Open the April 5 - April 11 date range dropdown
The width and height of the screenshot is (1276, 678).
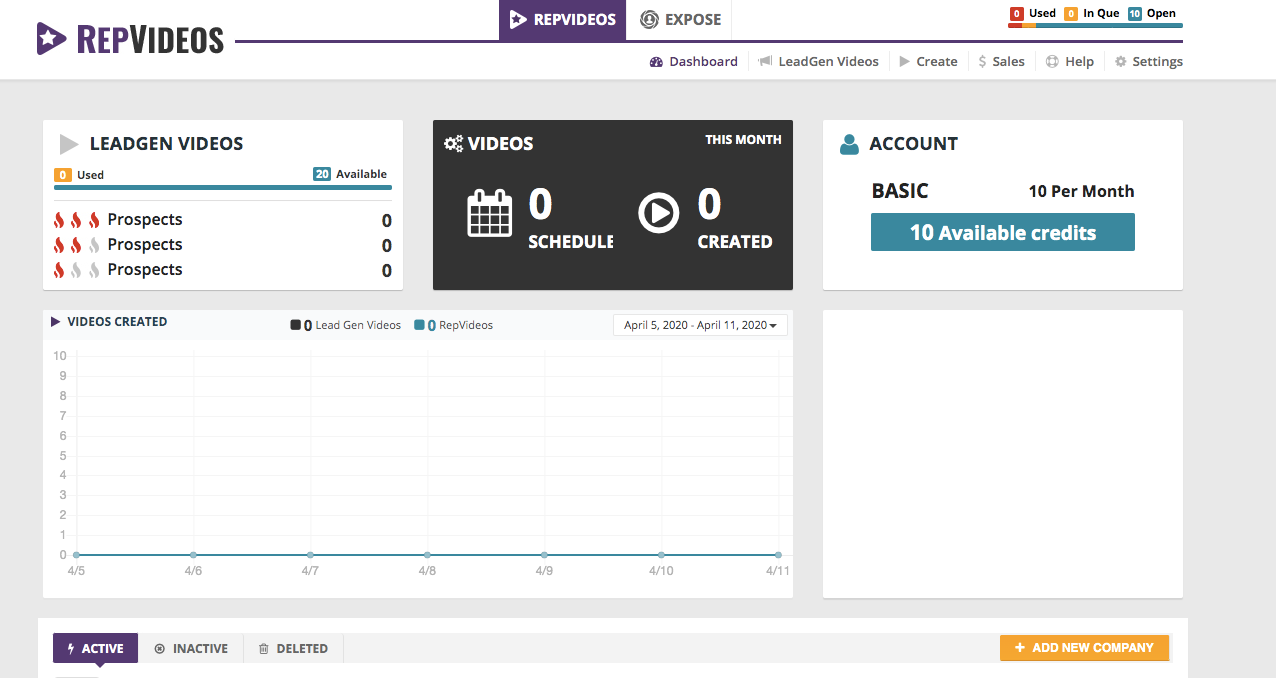click(700, 325)
